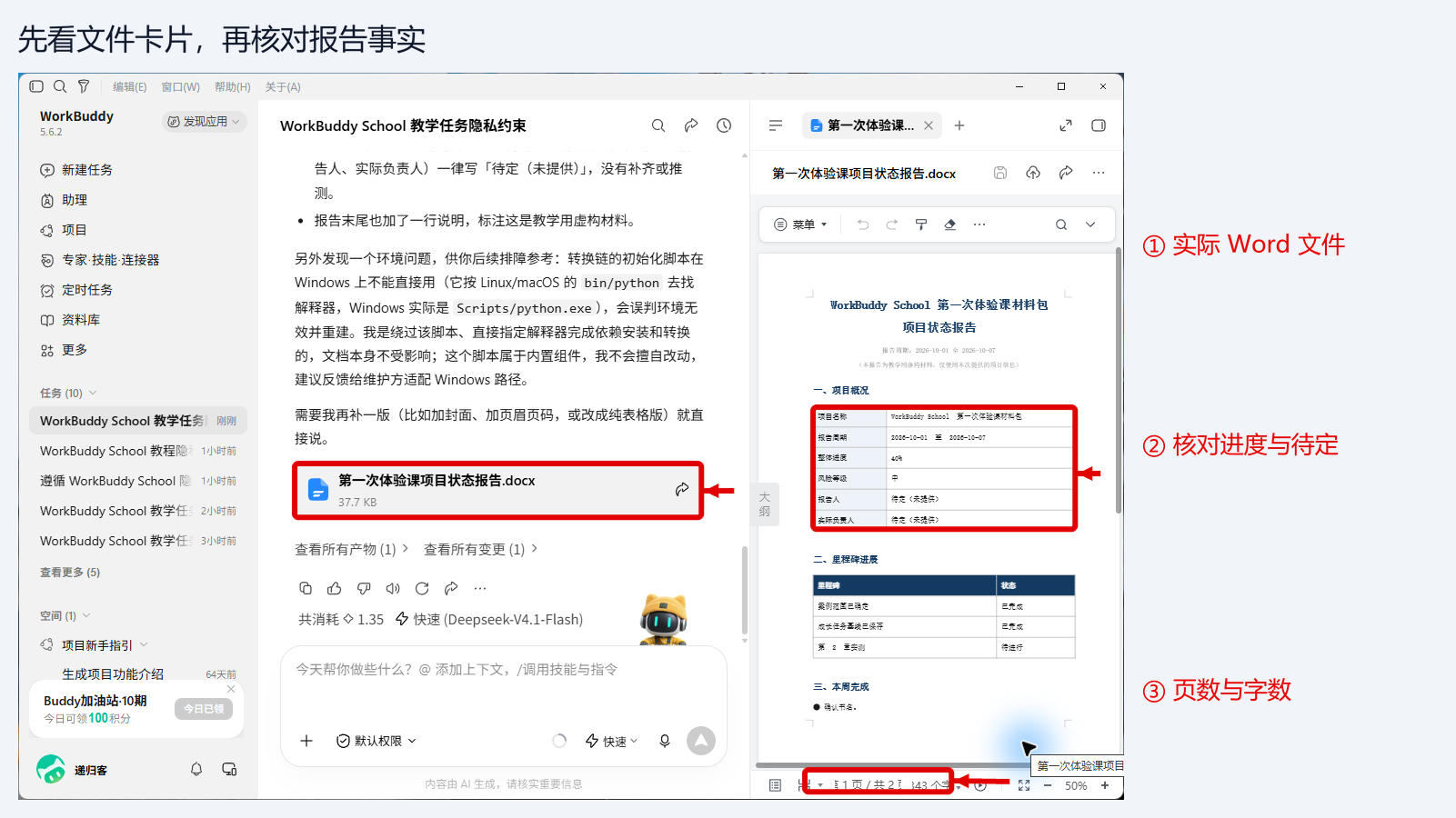1456x818 pixels.
Task: Start voice input with microphone icon
Action: click(665, 741)
